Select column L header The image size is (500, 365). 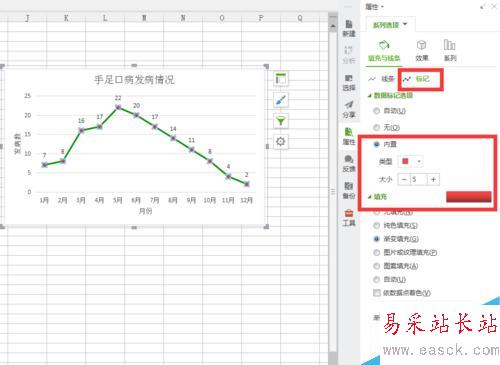click(105, 18)
